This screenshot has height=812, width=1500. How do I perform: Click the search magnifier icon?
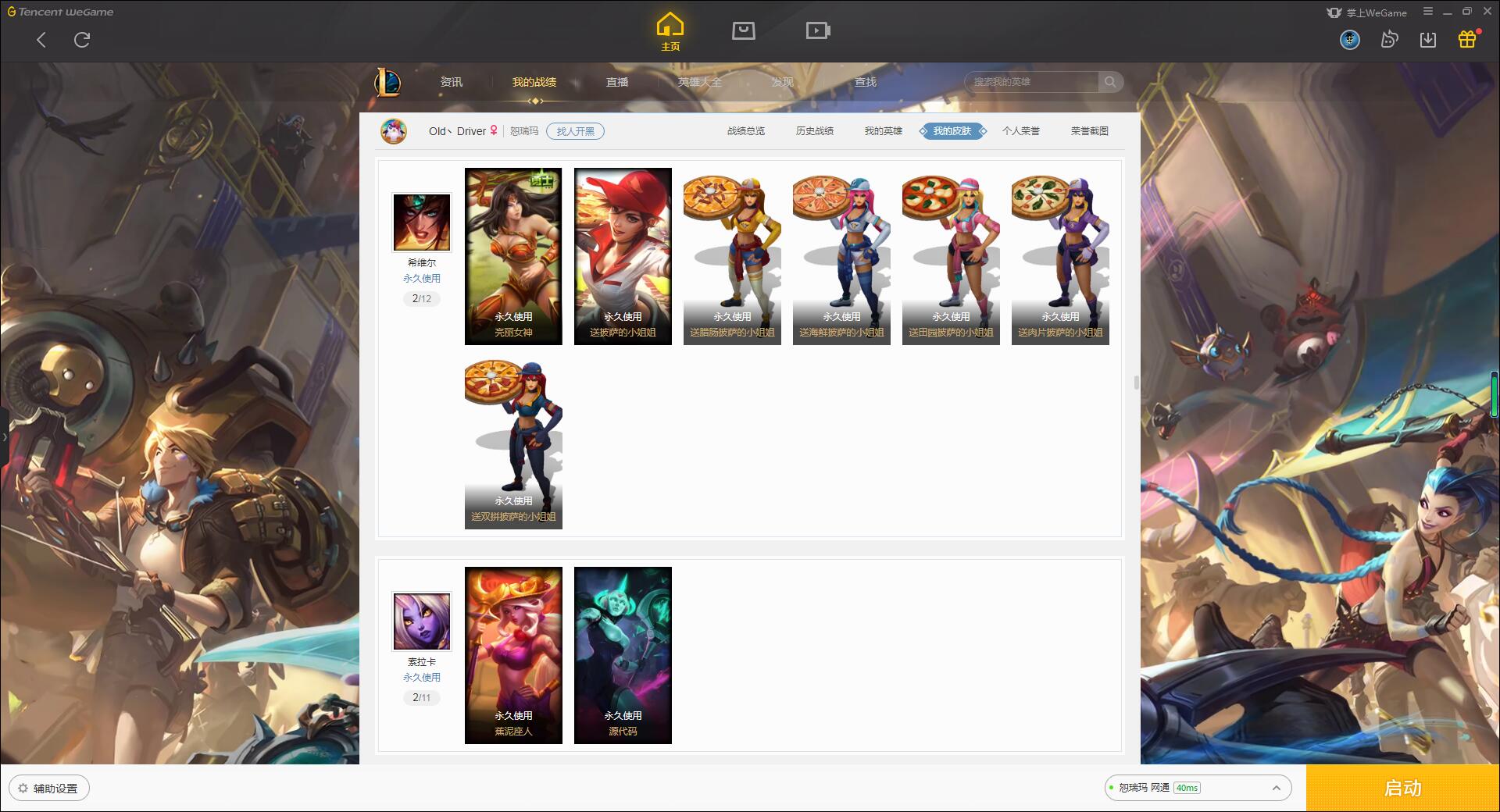coord(1110,82)
